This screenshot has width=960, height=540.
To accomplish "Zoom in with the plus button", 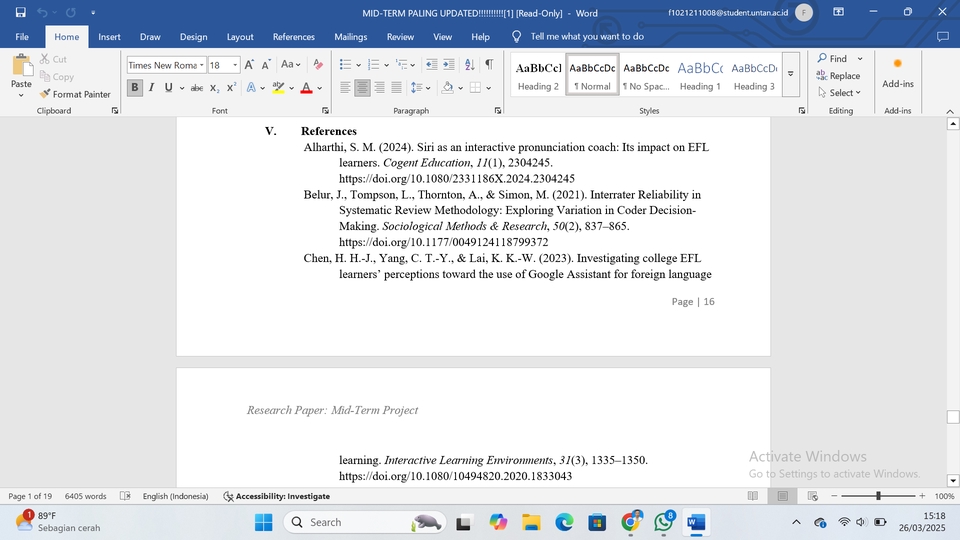I will coord(922,496).
